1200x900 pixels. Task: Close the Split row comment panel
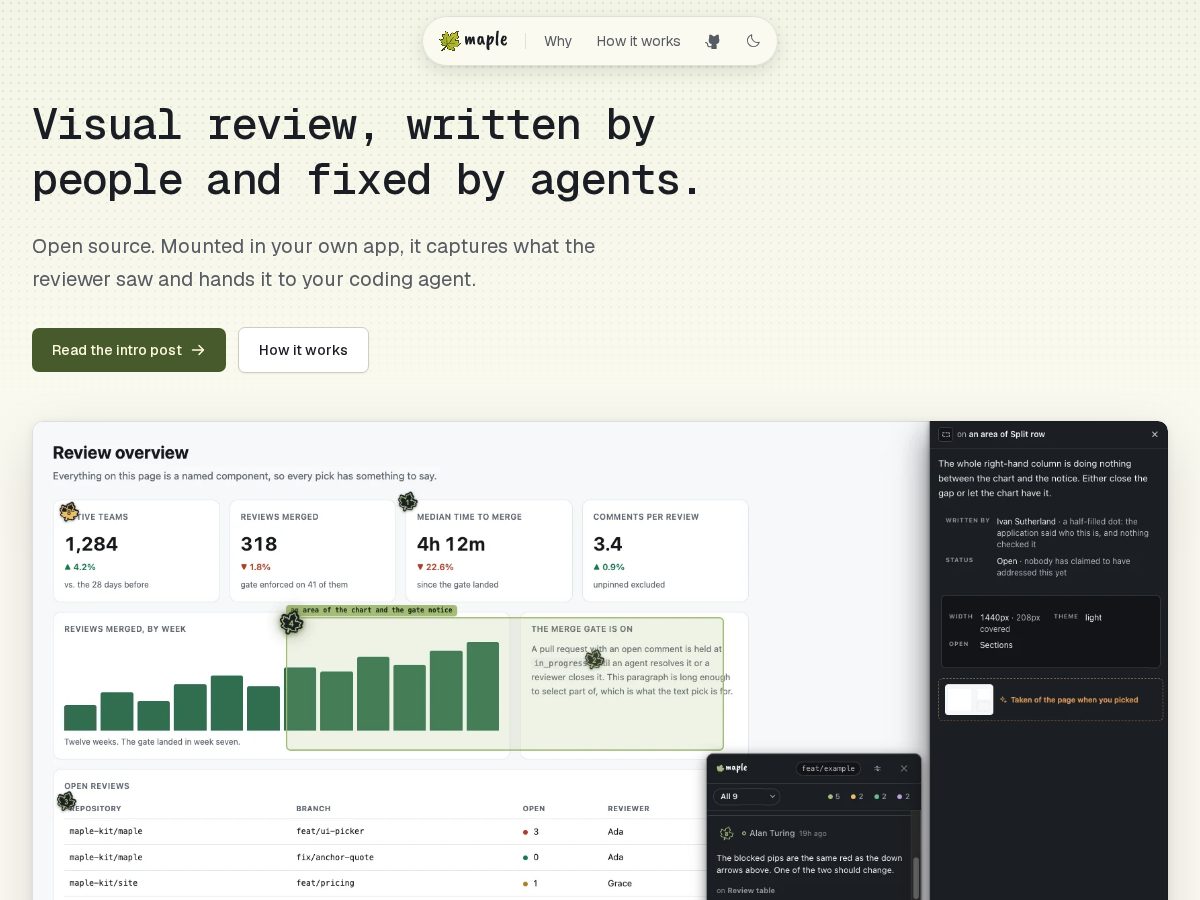(1154, 434)
